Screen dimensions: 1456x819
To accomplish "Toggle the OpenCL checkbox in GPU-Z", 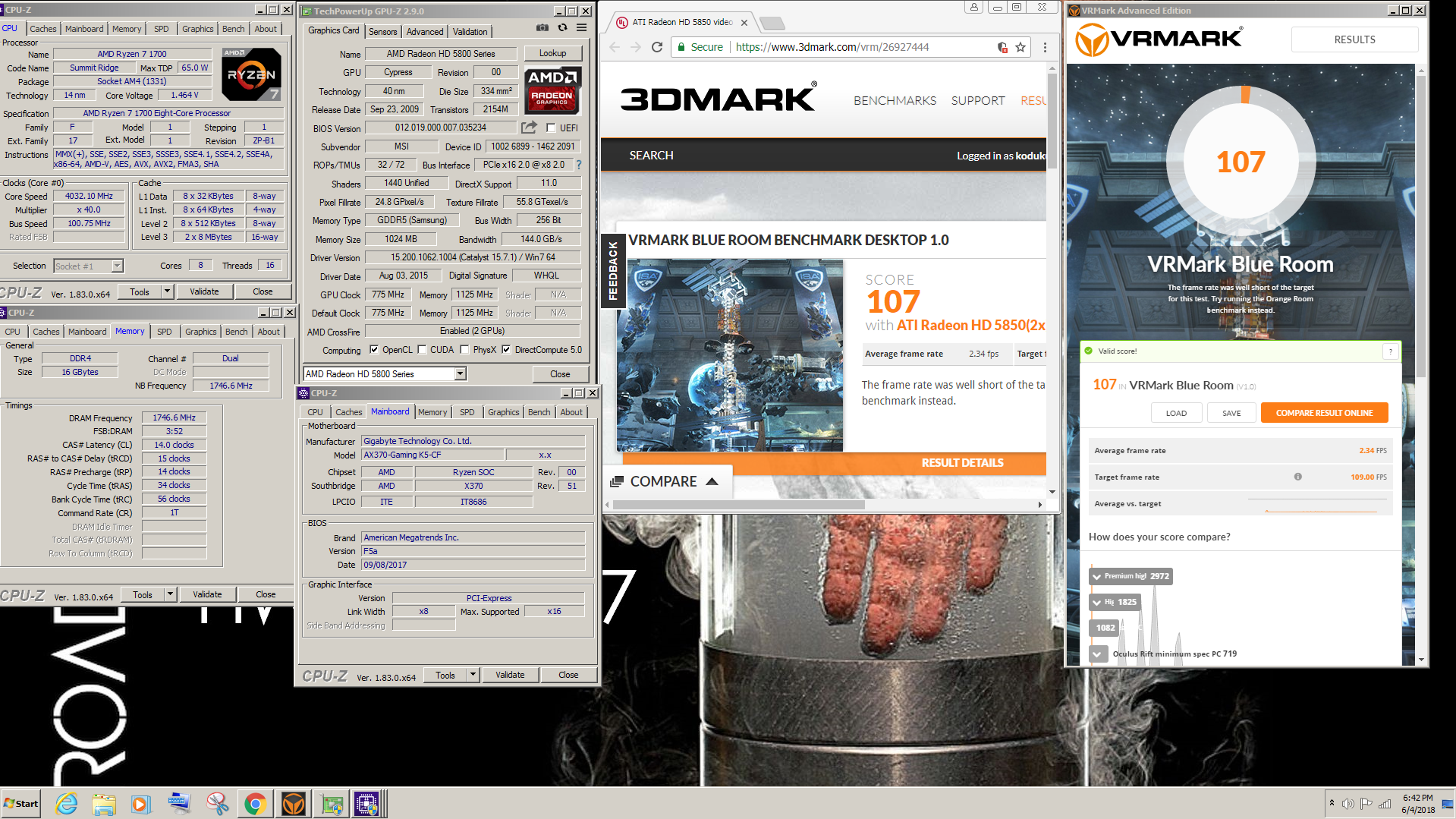I will (x=373, y=350).
